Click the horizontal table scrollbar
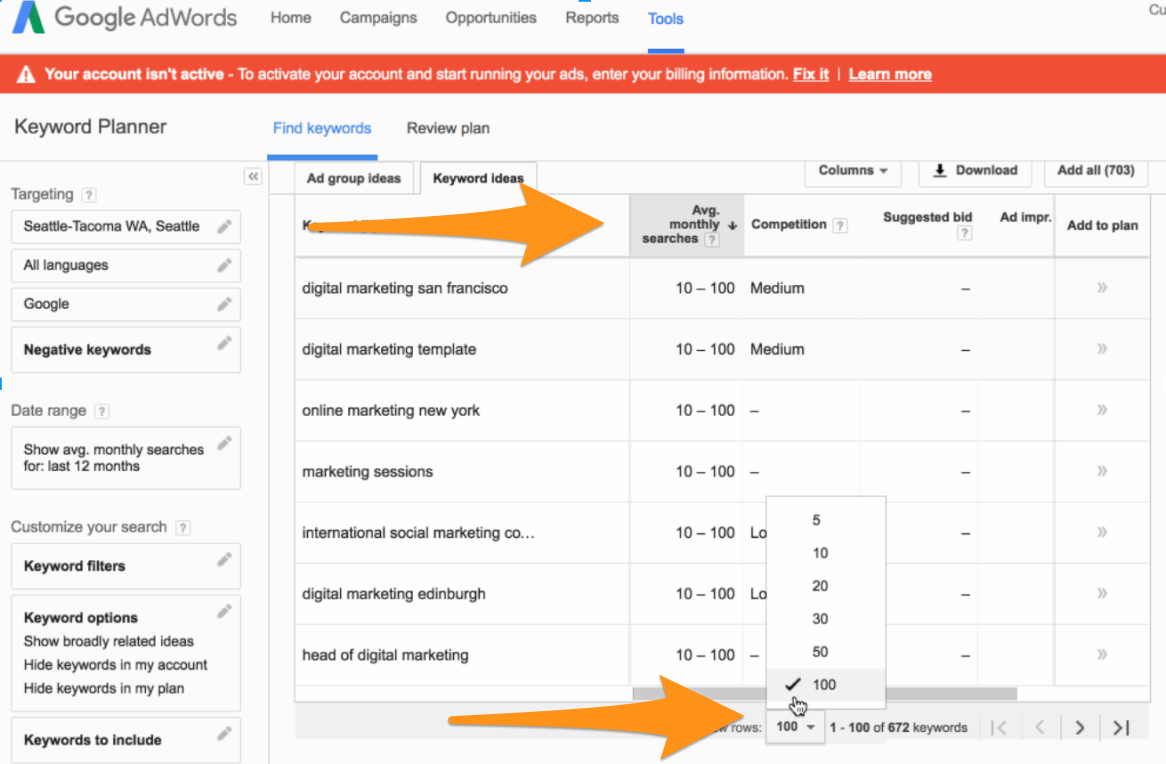The height and width of the screenshot is (764, 1166). 824,693
